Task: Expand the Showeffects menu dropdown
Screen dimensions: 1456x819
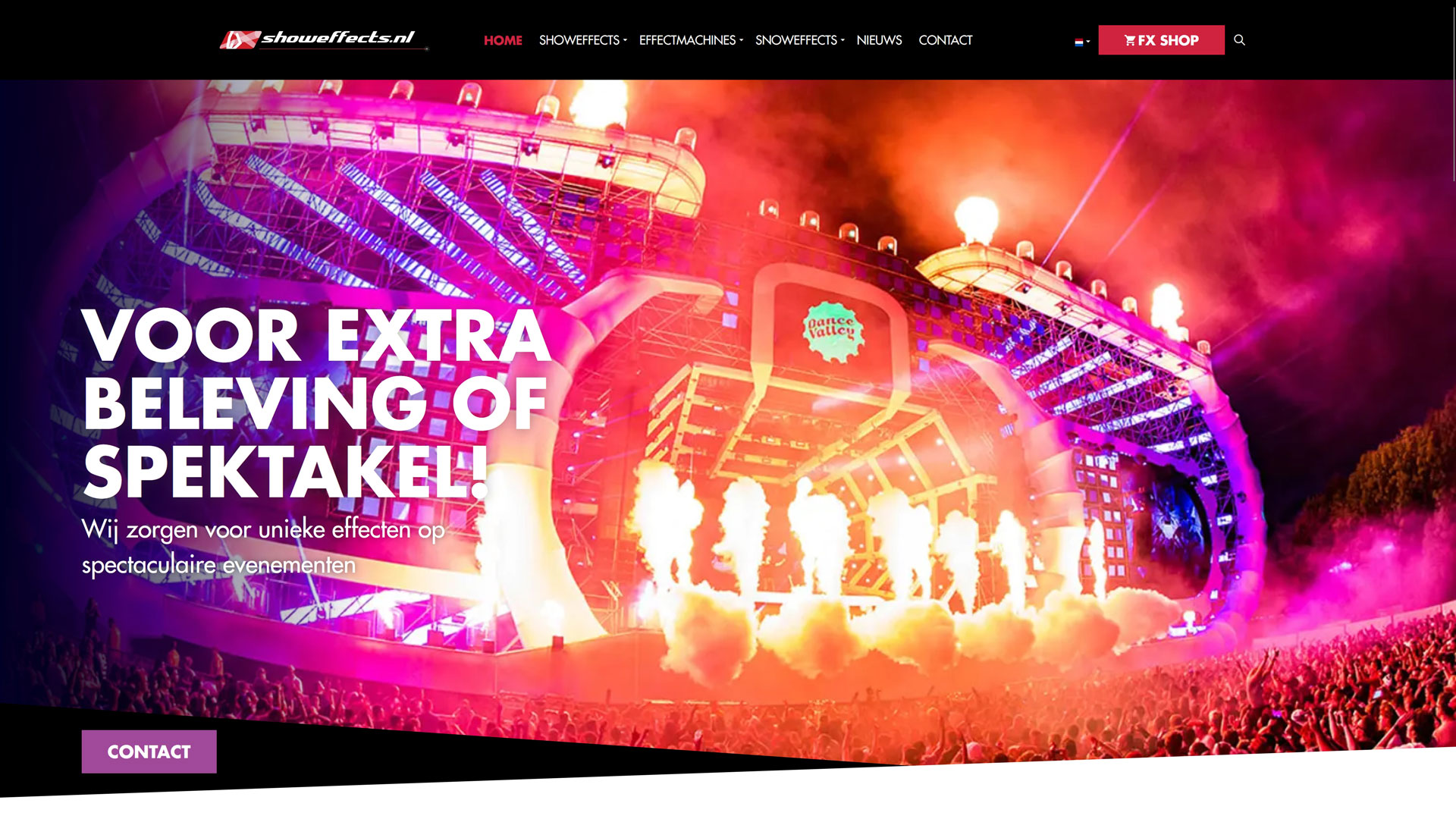Action: tap(582, 40)
